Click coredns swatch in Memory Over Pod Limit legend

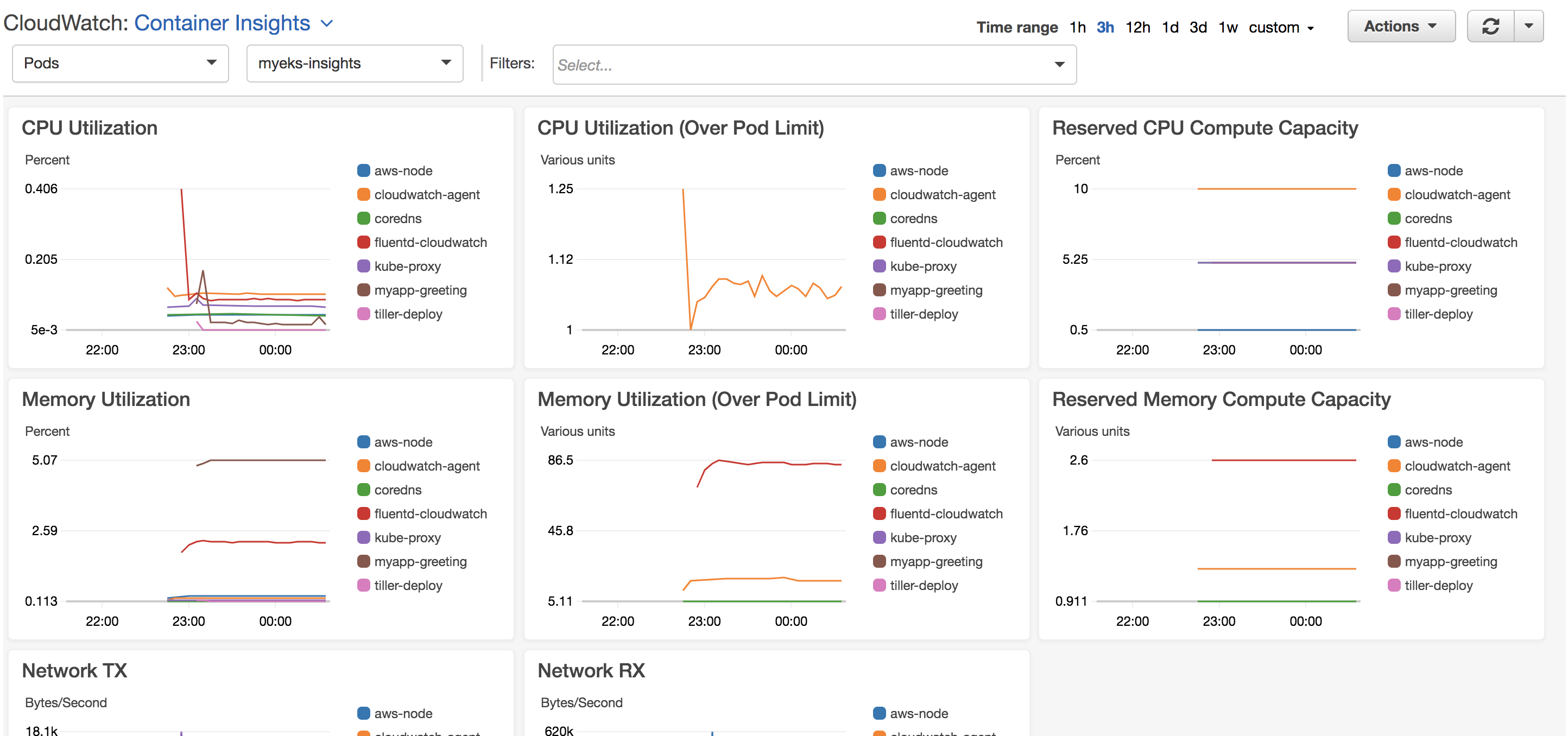(879, 489)
